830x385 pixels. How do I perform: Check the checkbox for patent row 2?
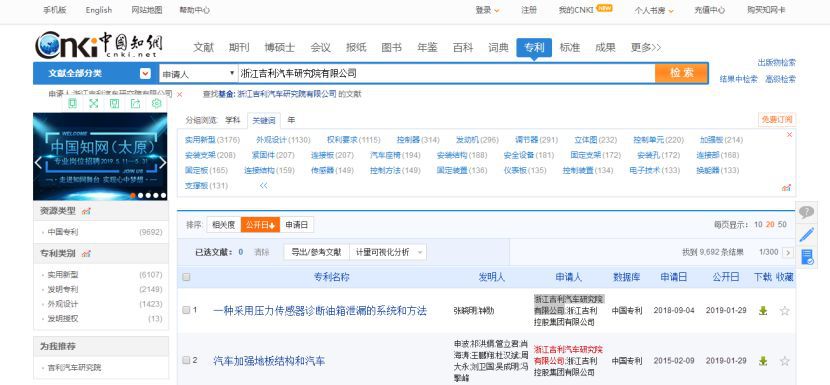(x=186, y=360)
